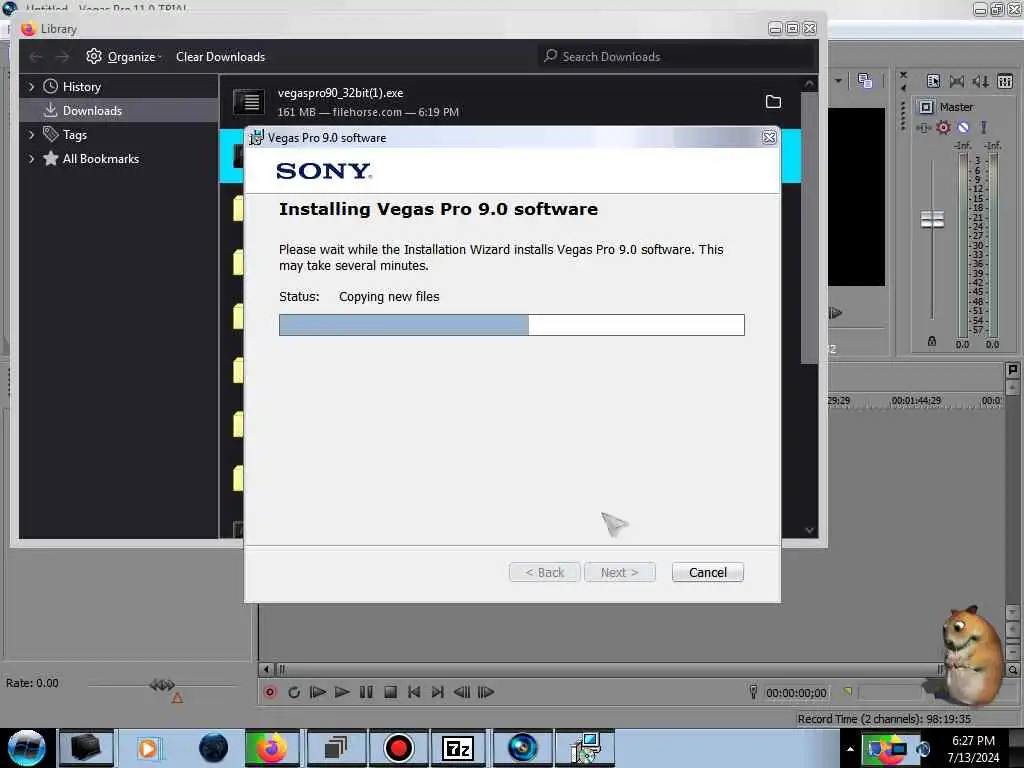Go back with the Library back arrow

coord(36,57)
